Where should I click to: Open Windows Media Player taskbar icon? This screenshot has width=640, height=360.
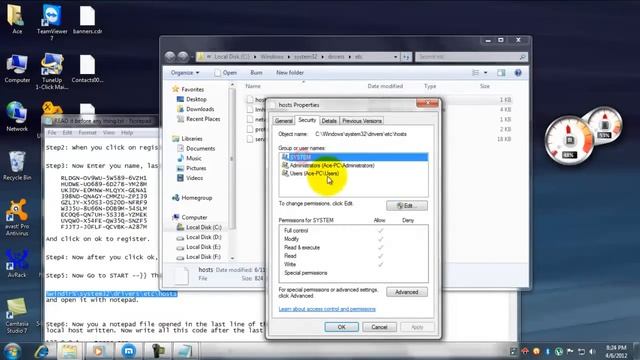point(99,351)
